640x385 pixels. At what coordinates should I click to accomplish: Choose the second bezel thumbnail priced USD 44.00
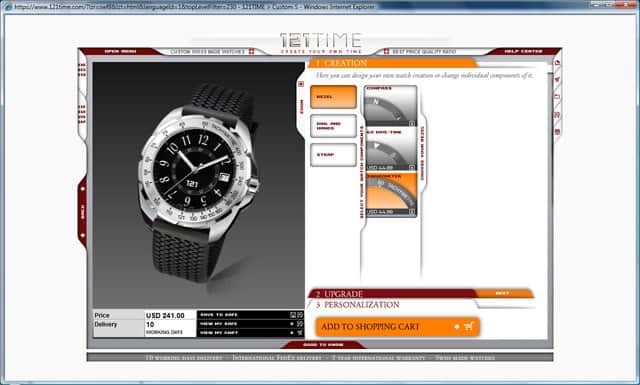391,149
